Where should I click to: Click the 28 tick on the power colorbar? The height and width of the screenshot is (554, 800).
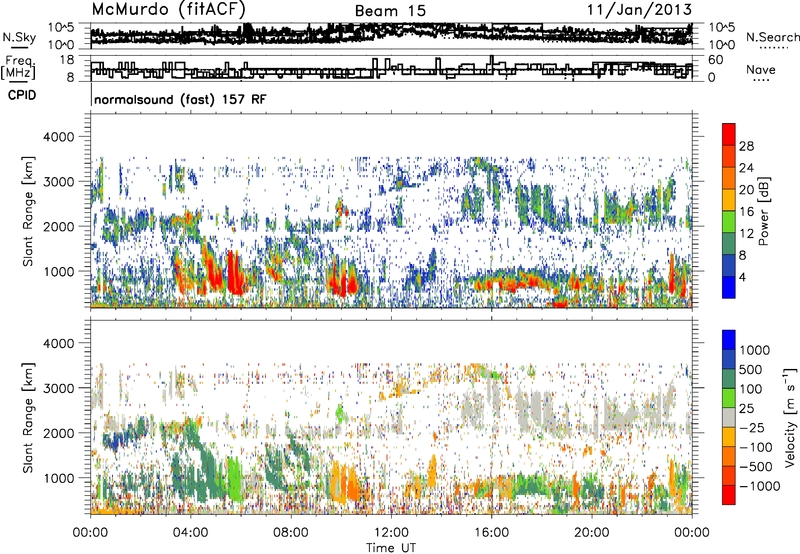coord(746,146)
